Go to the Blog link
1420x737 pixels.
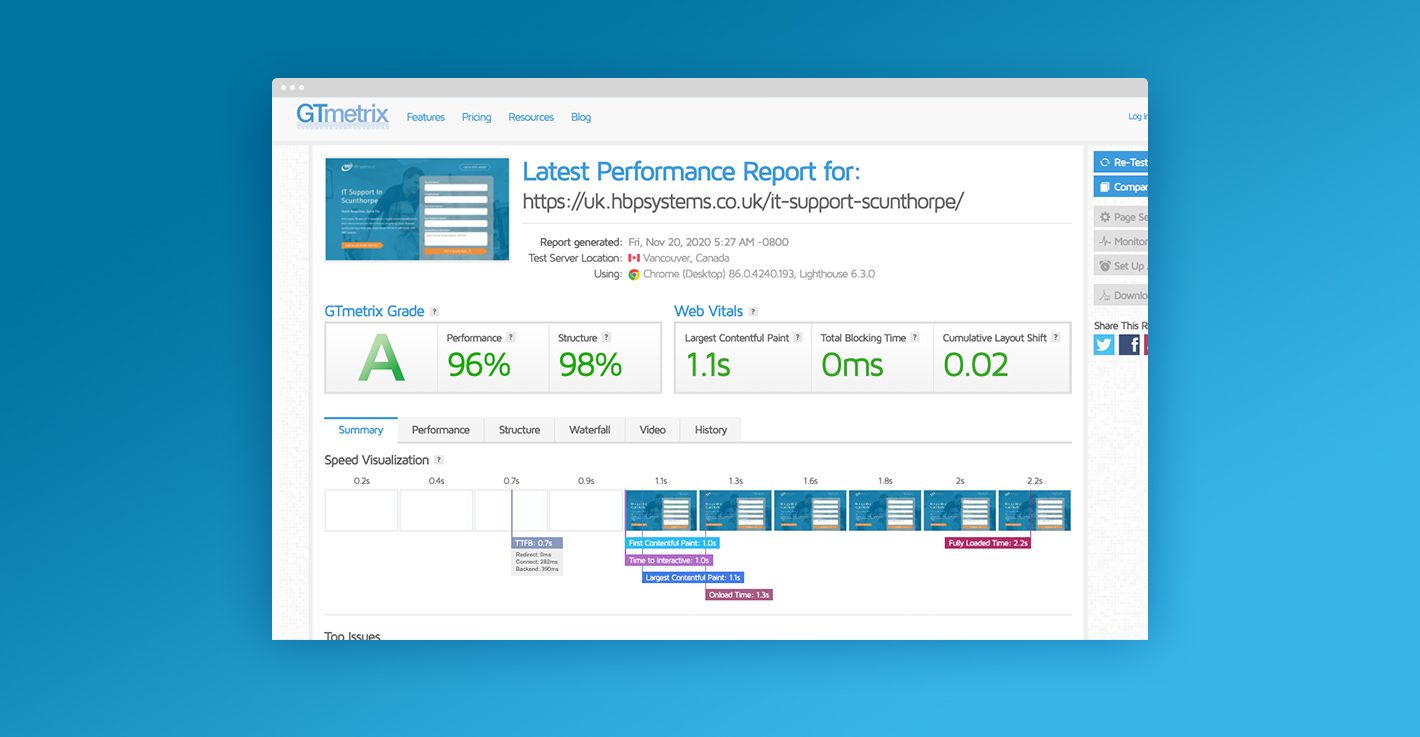point(580,117)
